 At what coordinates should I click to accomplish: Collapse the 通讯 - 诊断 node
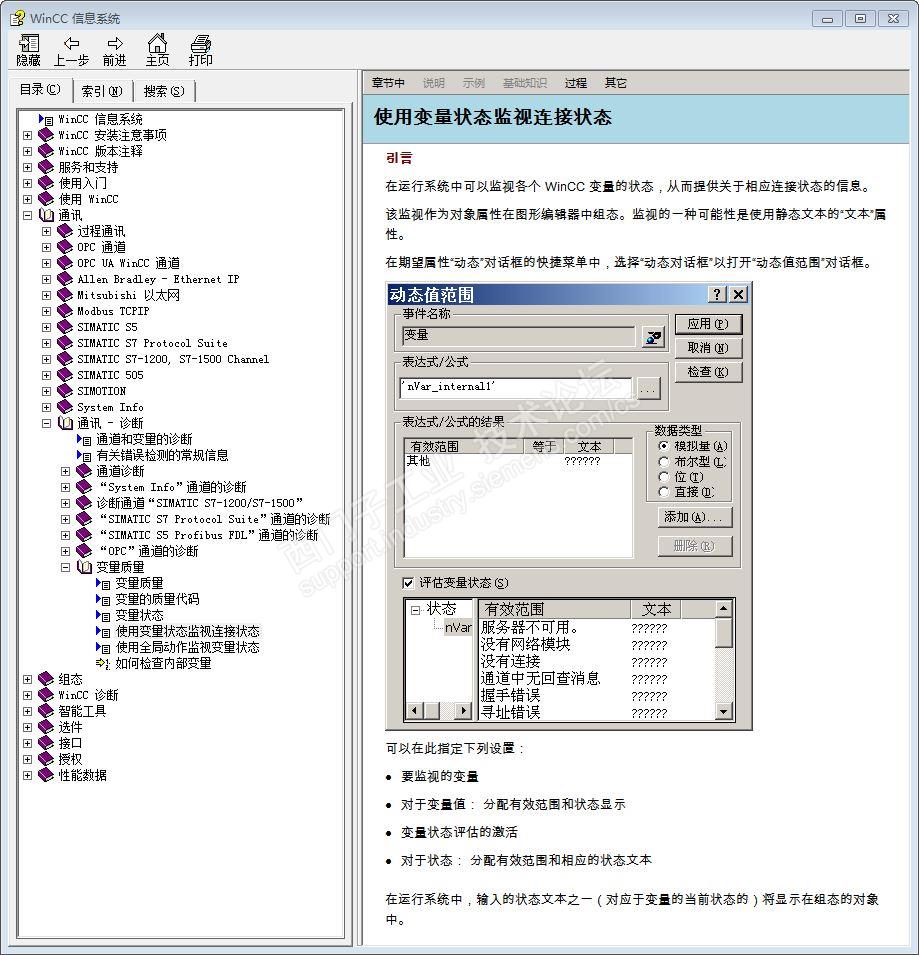(x=46, y=423)
